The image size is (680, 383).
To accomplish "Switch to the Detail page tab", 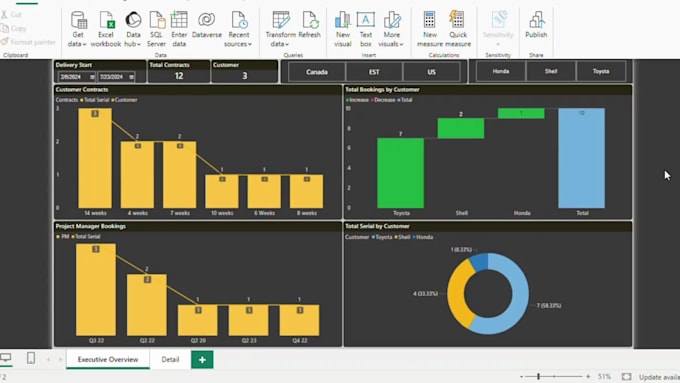I will click(x=170, y=360).
